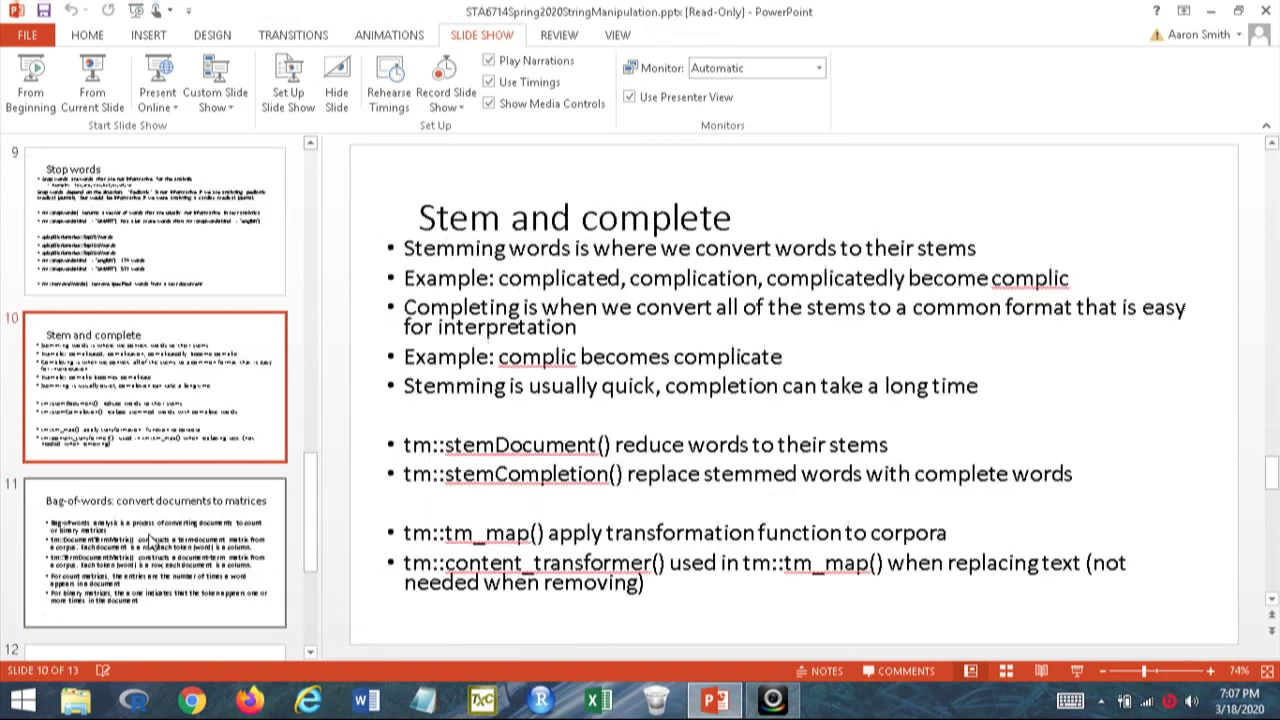The width and height of the screenshot is (1280, 720).
Task: Click the zoom slider handle
Action: pos(1144,671)
